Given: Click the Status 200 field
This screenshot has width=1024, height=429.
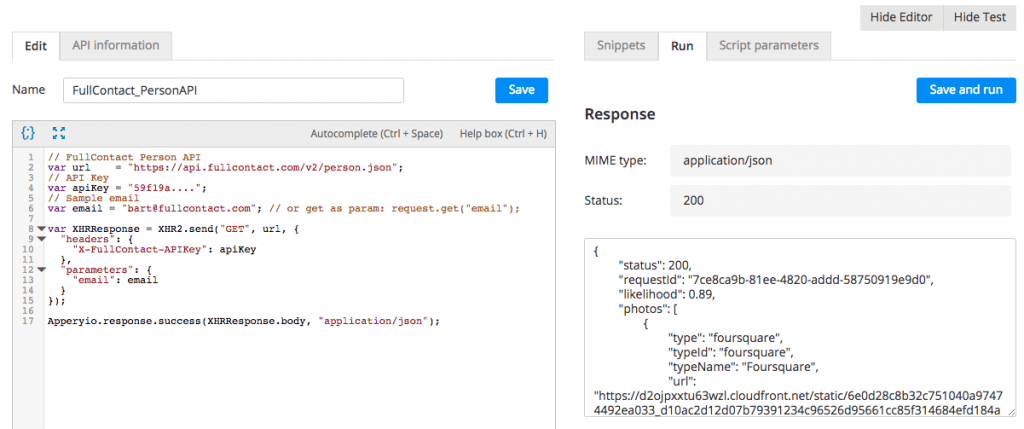Looking at the screenshot, I should [x=843, y=201].
